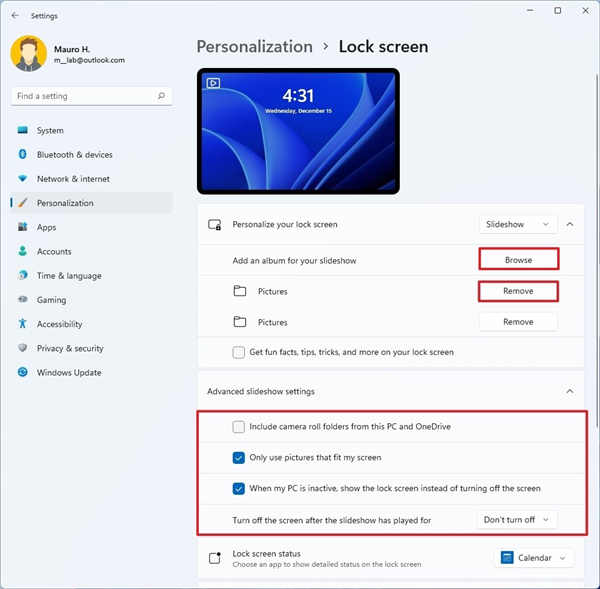Click the folder icon of the second Pictures album
Screen dimensions: 600x589
[240, 322]
